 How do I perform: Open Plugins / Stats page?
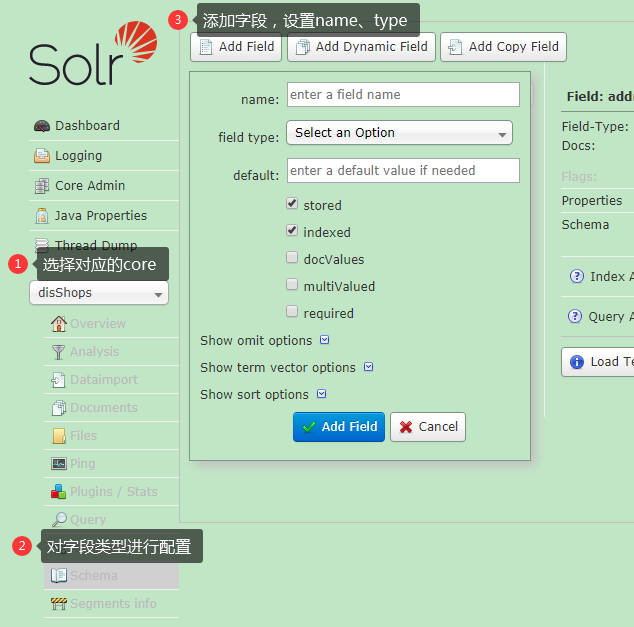click(x=111, y=491)
